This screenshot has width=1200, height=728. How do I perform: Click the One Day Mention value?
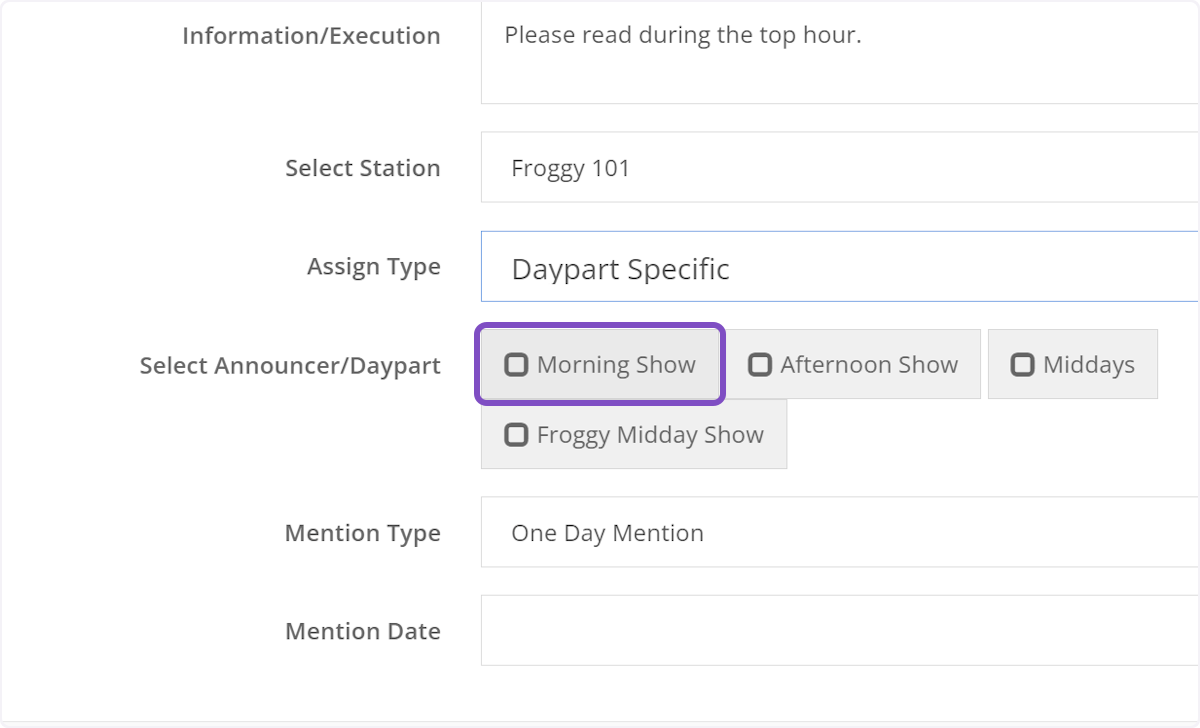tap(606, 533)
